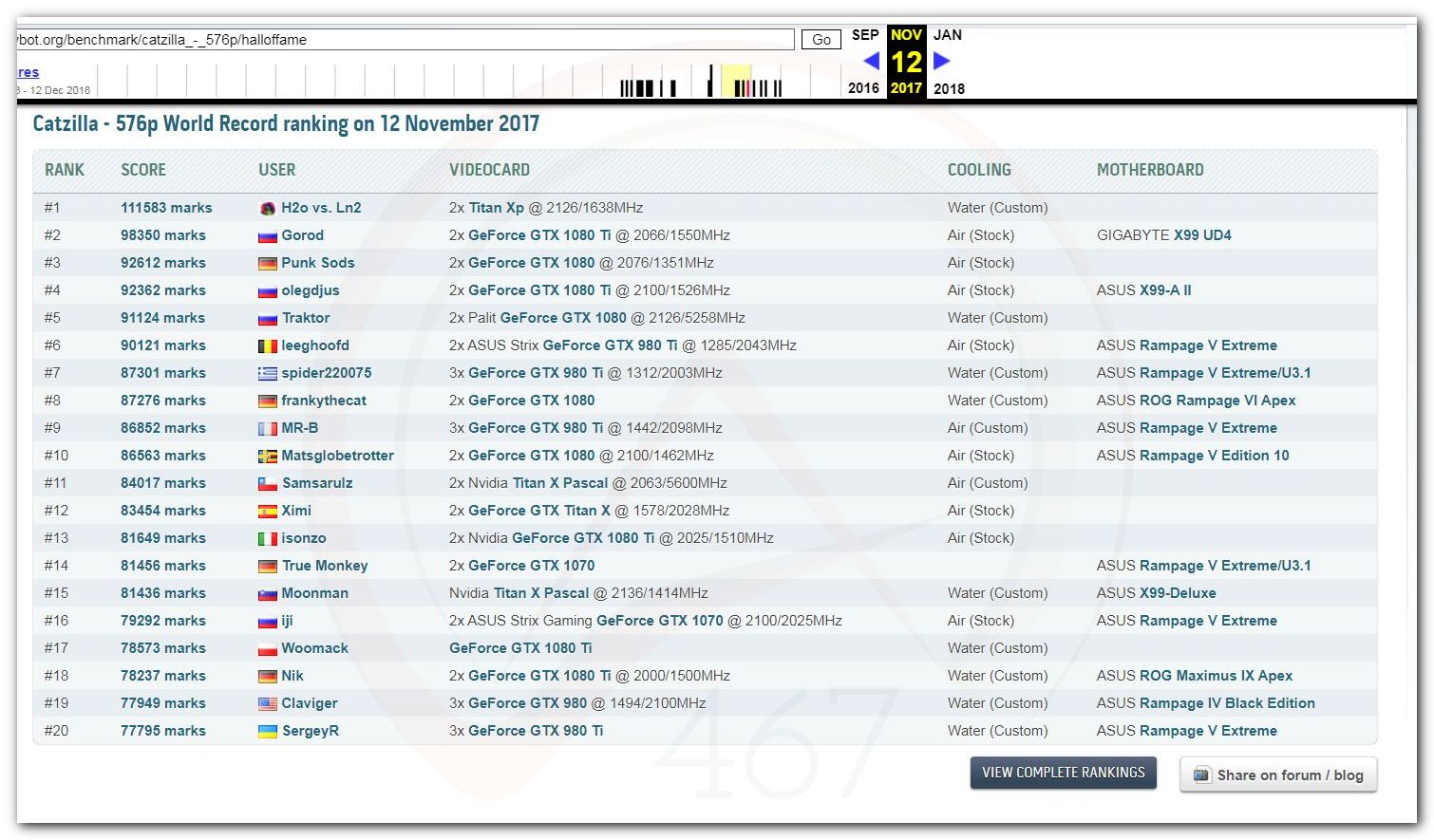
Task: Click the Go button
Action: tap(821, 40)
